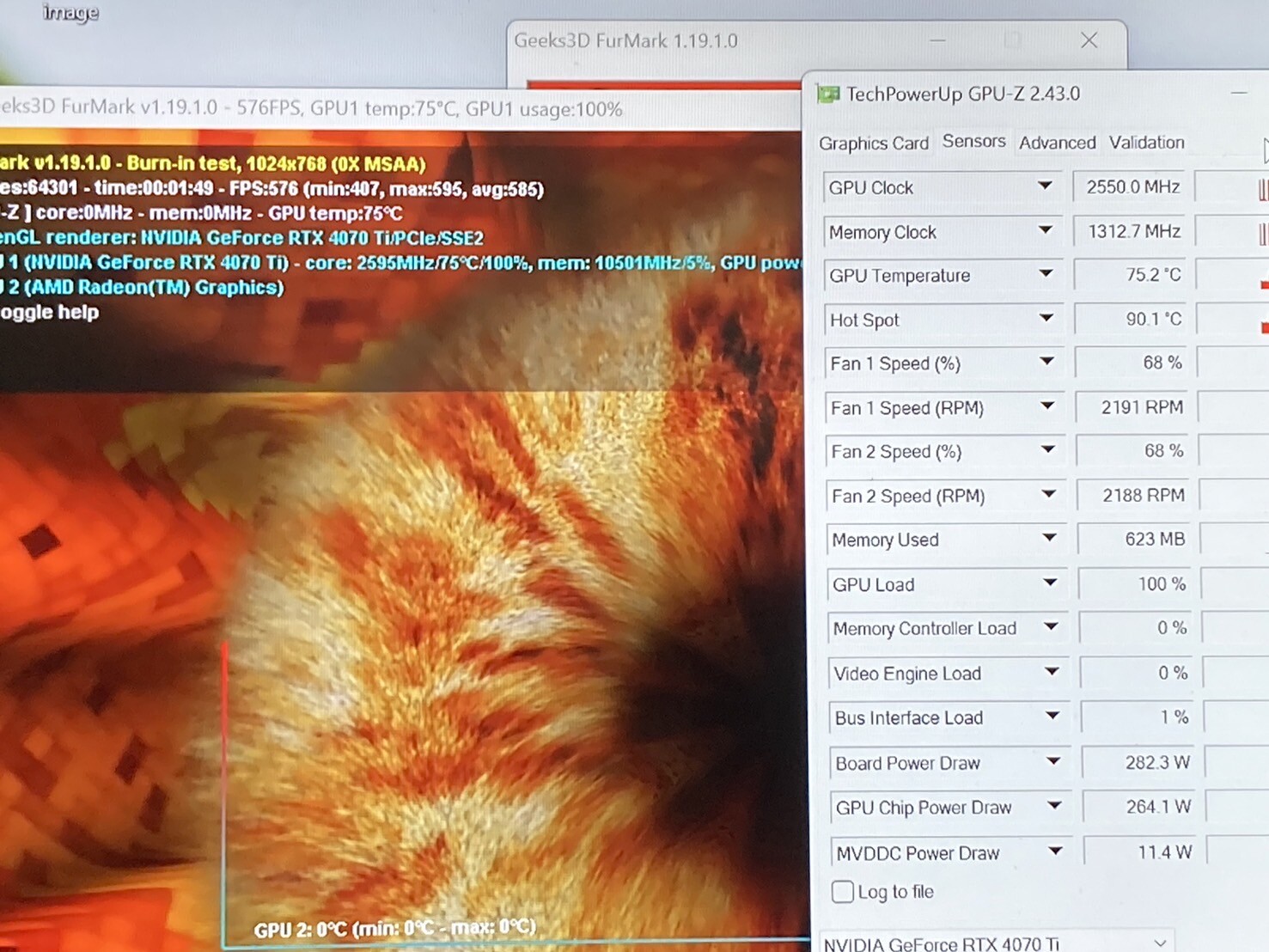Open the Hot Spot sensor dropdown arrow
This screenshot has height=952, width=1269.
(1046, 318)
